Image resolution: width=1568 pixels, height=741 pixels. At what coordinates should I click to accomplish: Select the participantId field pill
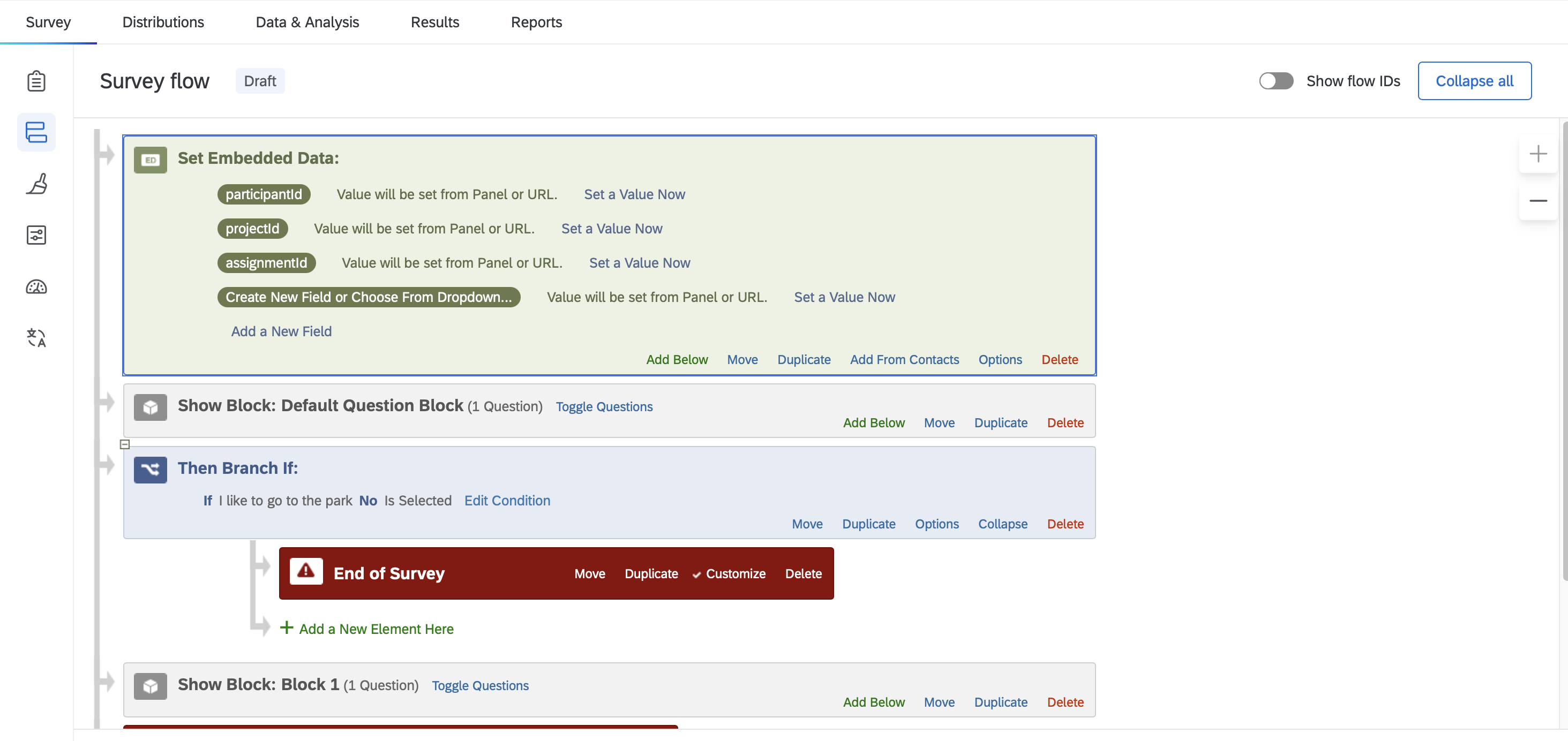264,194
